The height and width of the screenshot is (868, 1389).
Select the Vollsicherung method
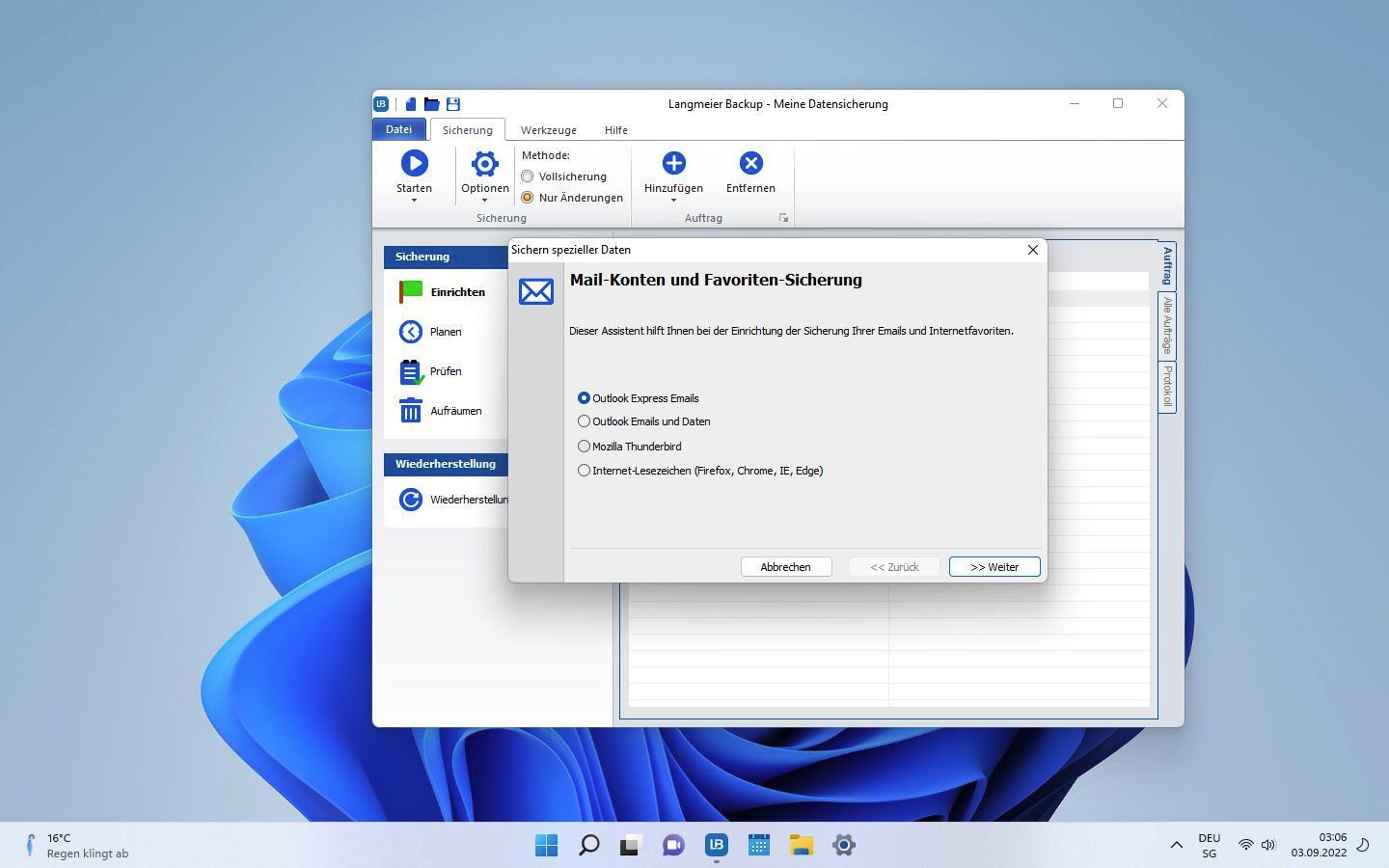pos(528,176)
